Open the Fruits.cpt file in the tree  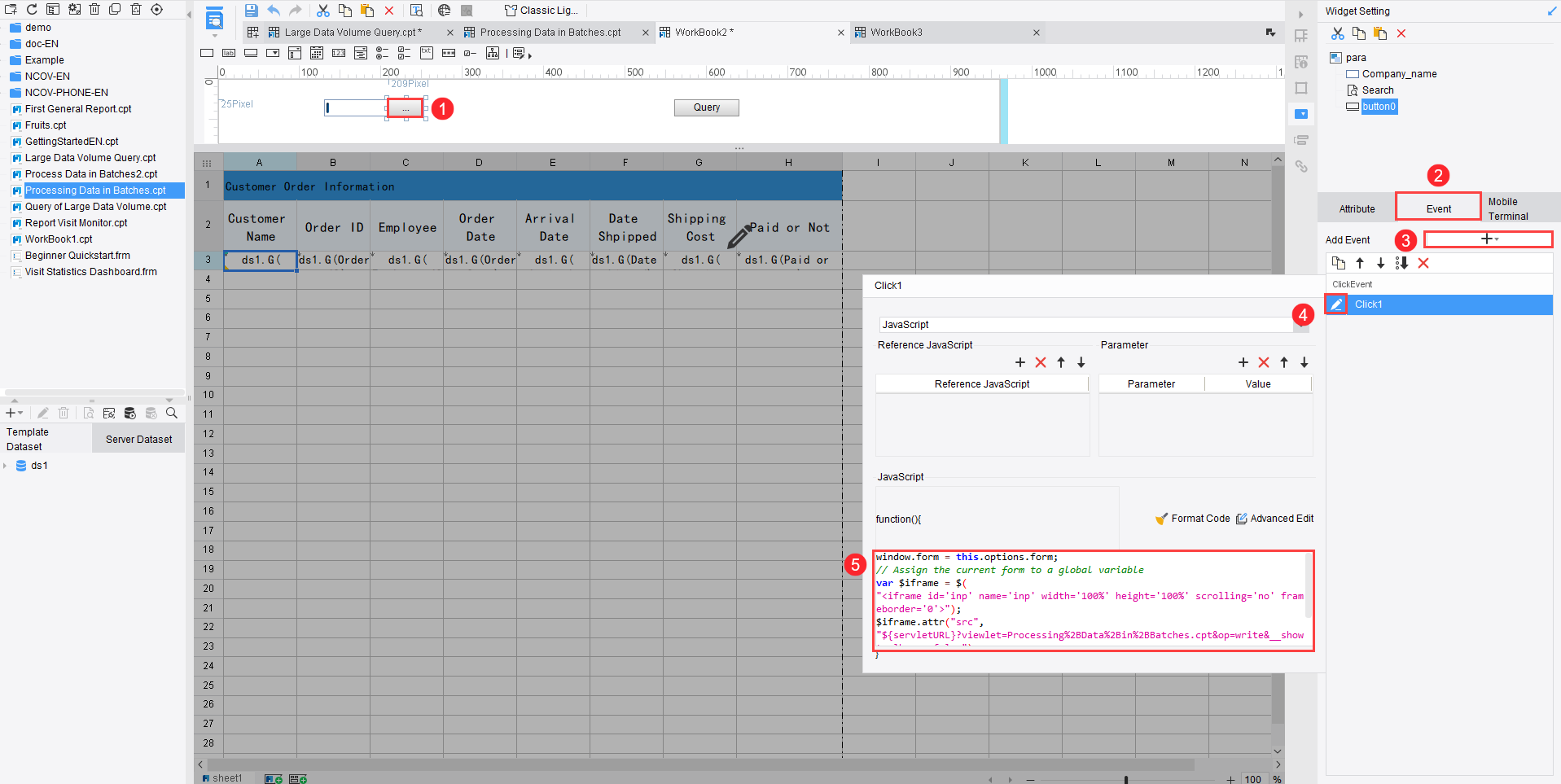tap(46, 125)
